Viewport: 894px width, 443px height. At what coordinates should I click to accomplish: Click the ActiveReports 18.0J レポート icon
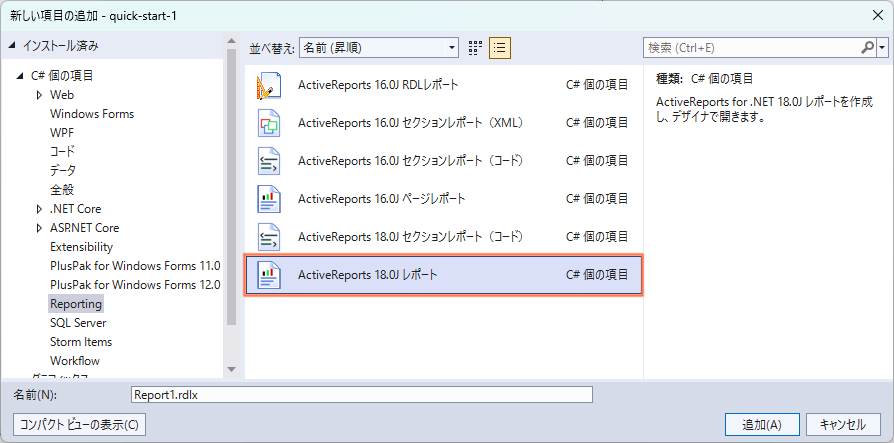(x=269, y=275)
